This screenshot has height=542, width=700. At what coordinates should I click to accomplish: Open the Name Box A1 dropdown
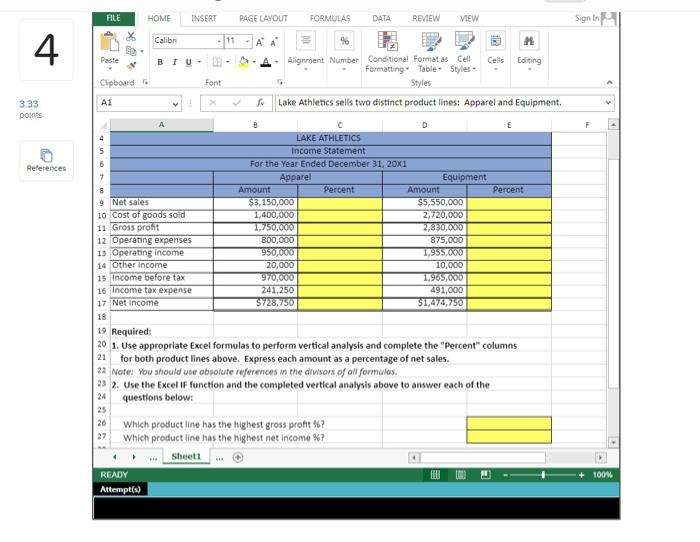pyautogui.click(x=175, y=104)
